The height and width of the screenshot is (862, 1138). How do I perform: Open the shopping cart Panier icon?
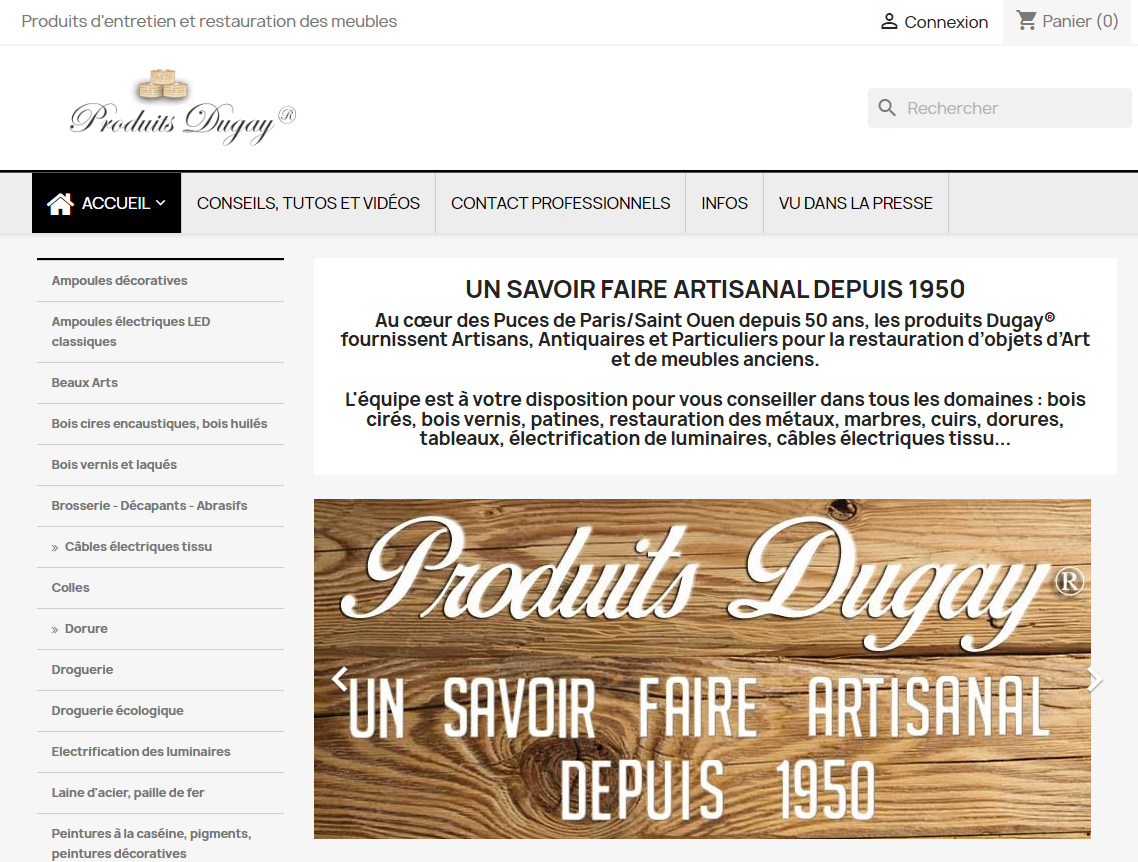[x=1026, y=21]
